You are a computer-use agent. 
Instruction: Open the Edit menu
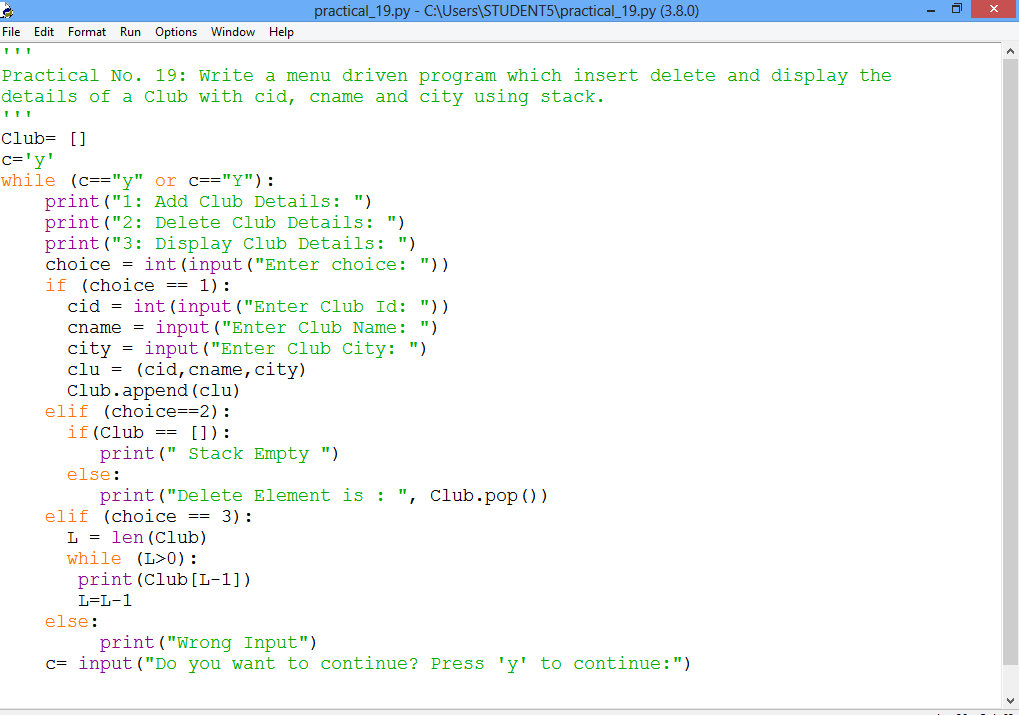pos(43,31)
